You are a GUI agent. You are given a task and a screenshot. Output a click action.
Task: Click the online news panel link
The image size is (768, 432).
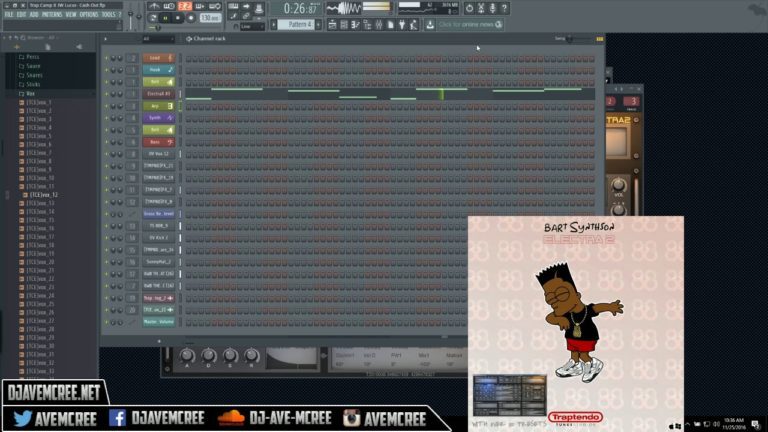tap(470, 24)
